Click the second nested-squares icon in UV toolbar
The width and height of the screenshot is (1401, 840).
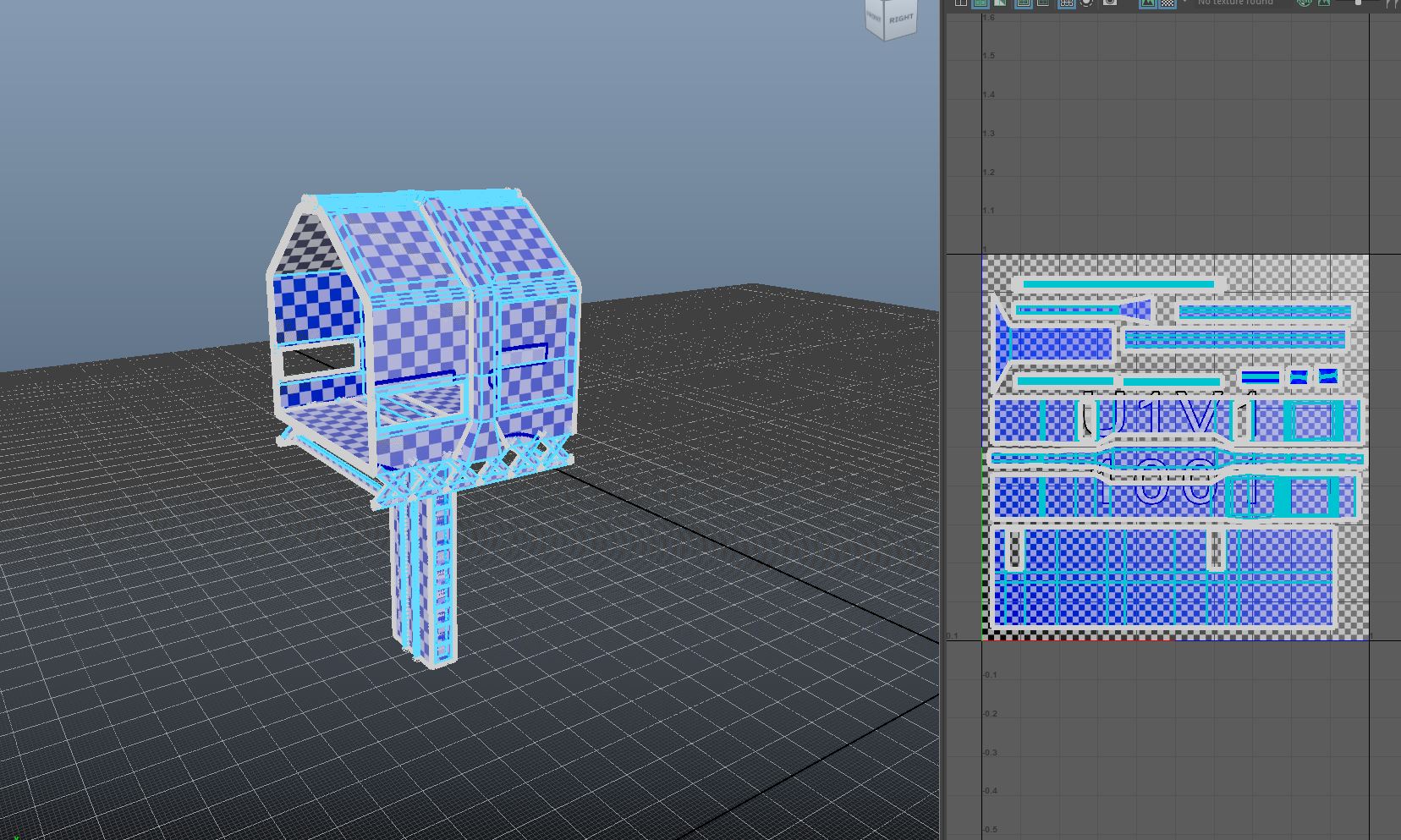click(1043, 3)
